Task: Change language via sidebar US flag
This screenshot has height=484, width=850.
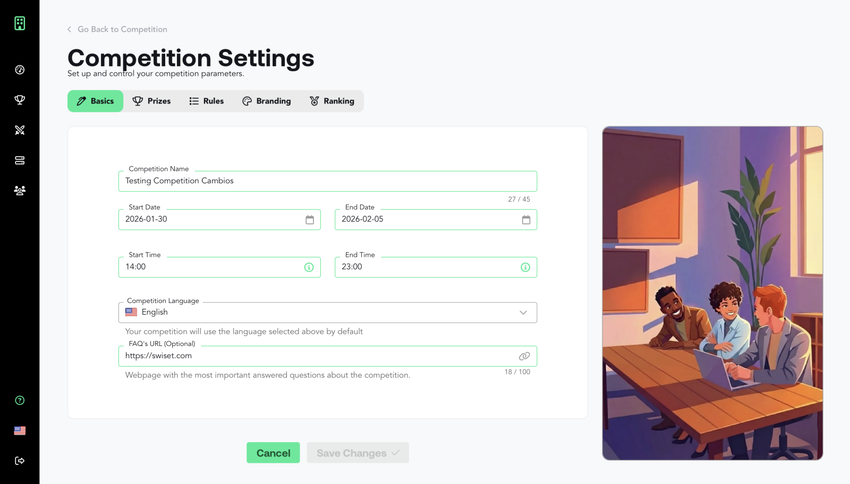Action: click(x=20, y=431)
